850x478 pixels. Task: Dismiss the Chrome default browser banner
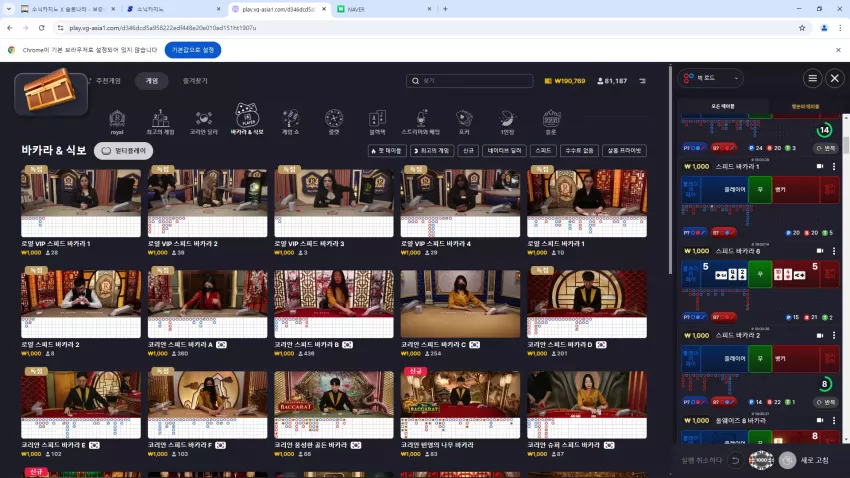point(838,50)
